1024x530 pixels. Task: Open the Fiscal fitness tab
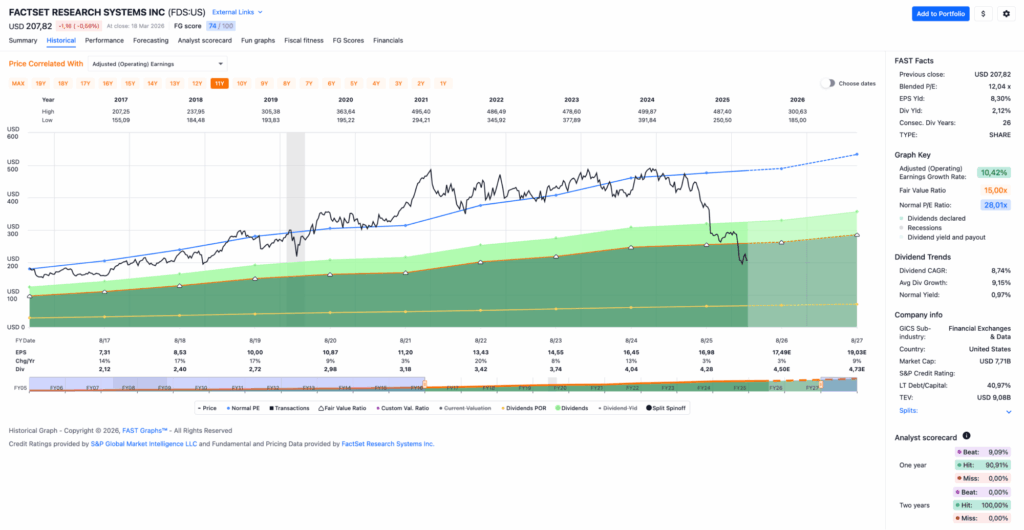[x=303, y=40]
